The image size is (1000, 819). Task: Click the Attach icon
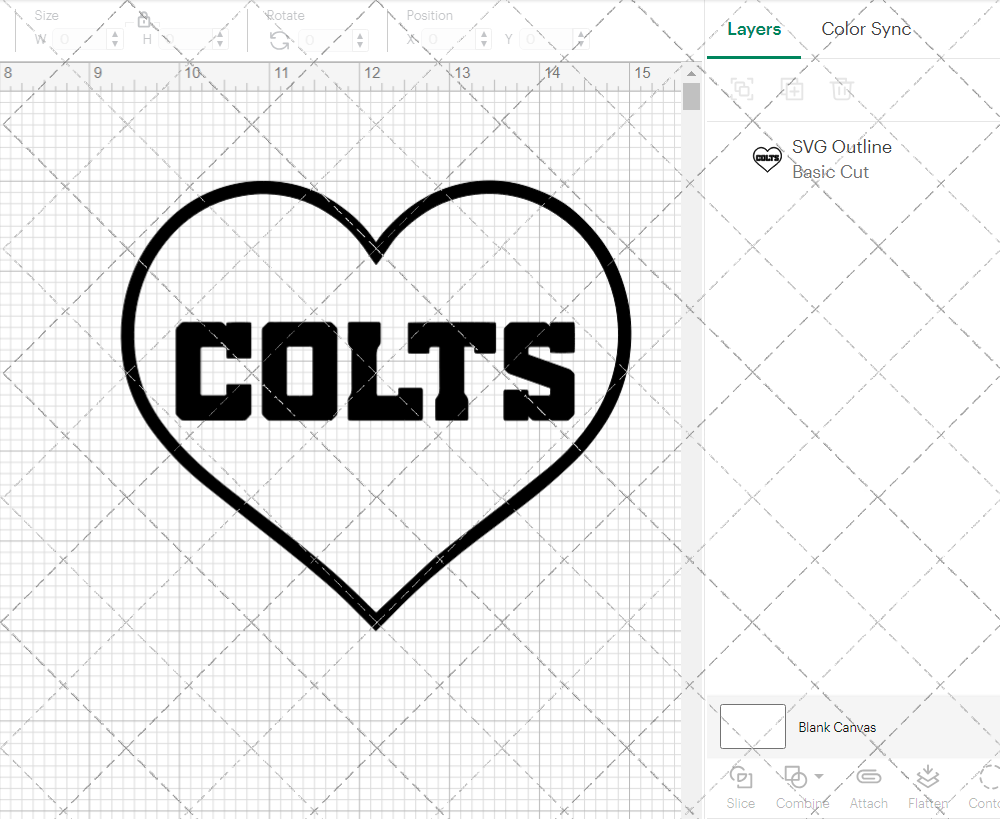(868, 787)
